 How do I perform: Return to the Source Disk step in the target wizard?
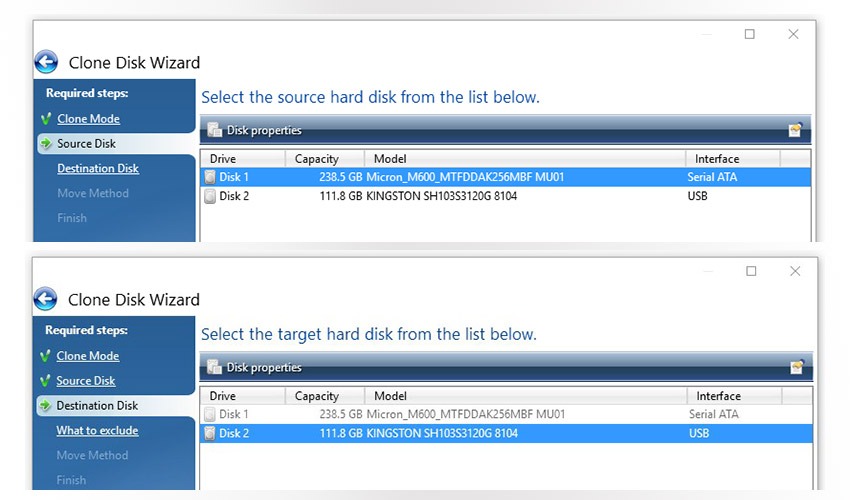pyautogui.click(x=86, y=381)
